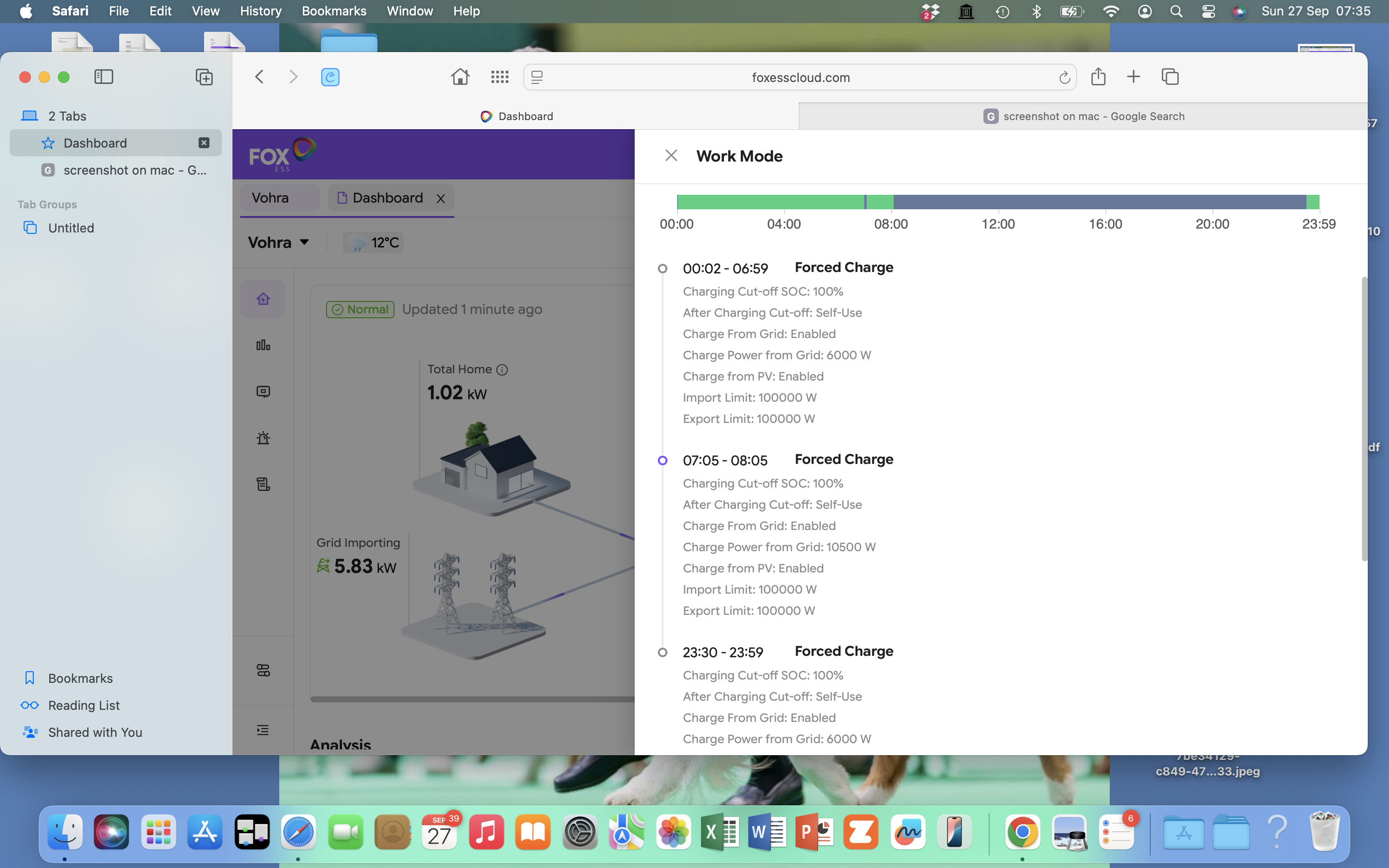
Task: Select the 00:02 - 06:59 schedule marker
Action: tap(662, 269)
